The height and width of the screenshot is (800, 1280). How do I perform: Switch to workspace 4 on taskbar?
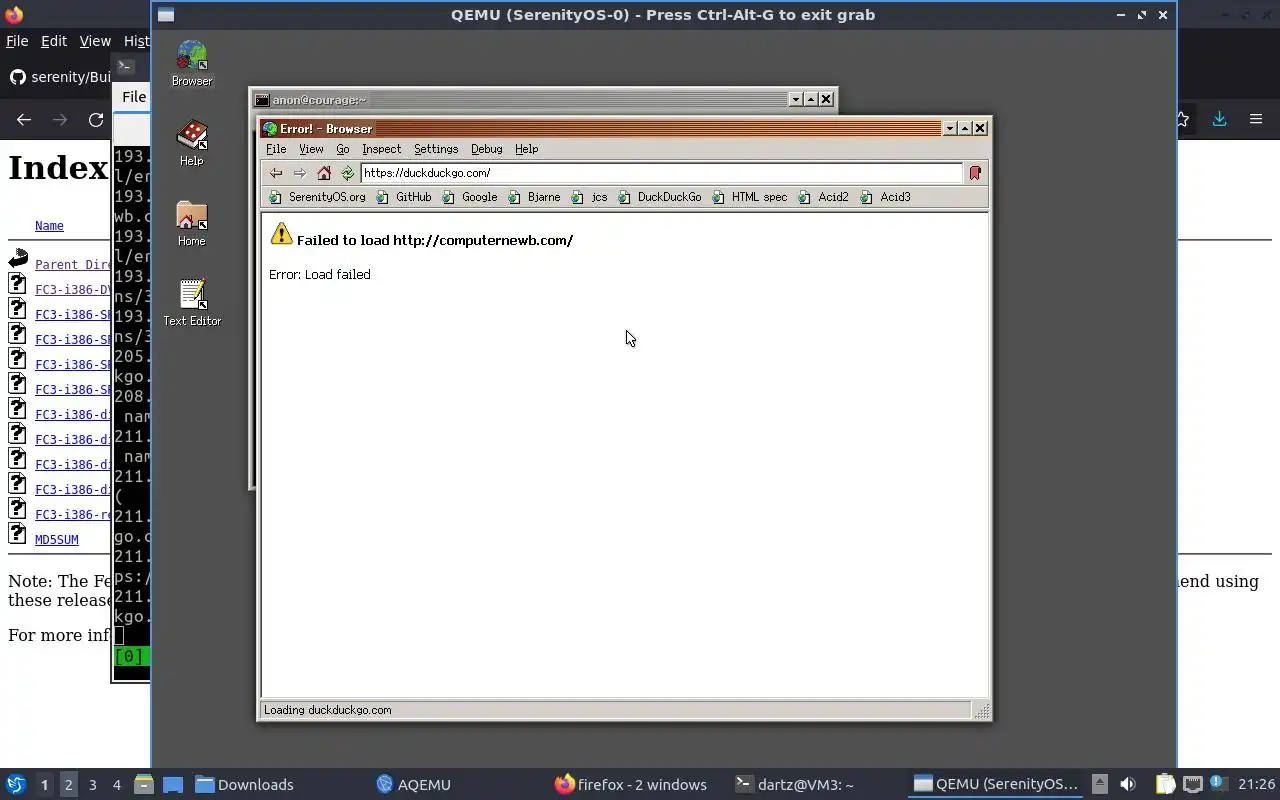[117, 785]
